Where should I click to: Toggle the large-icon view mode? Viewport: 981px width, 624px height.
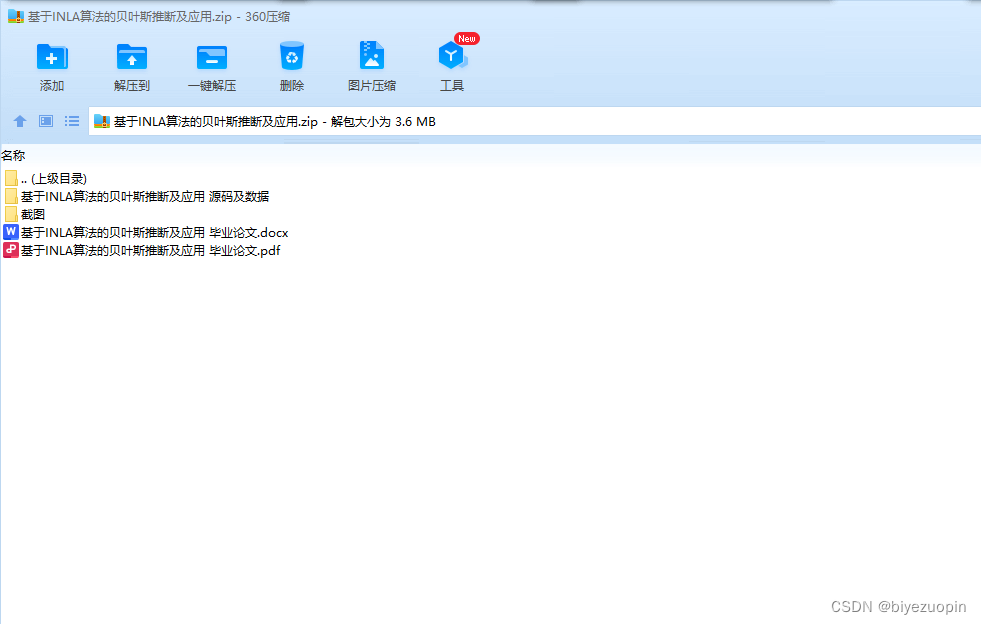[45, 120]
